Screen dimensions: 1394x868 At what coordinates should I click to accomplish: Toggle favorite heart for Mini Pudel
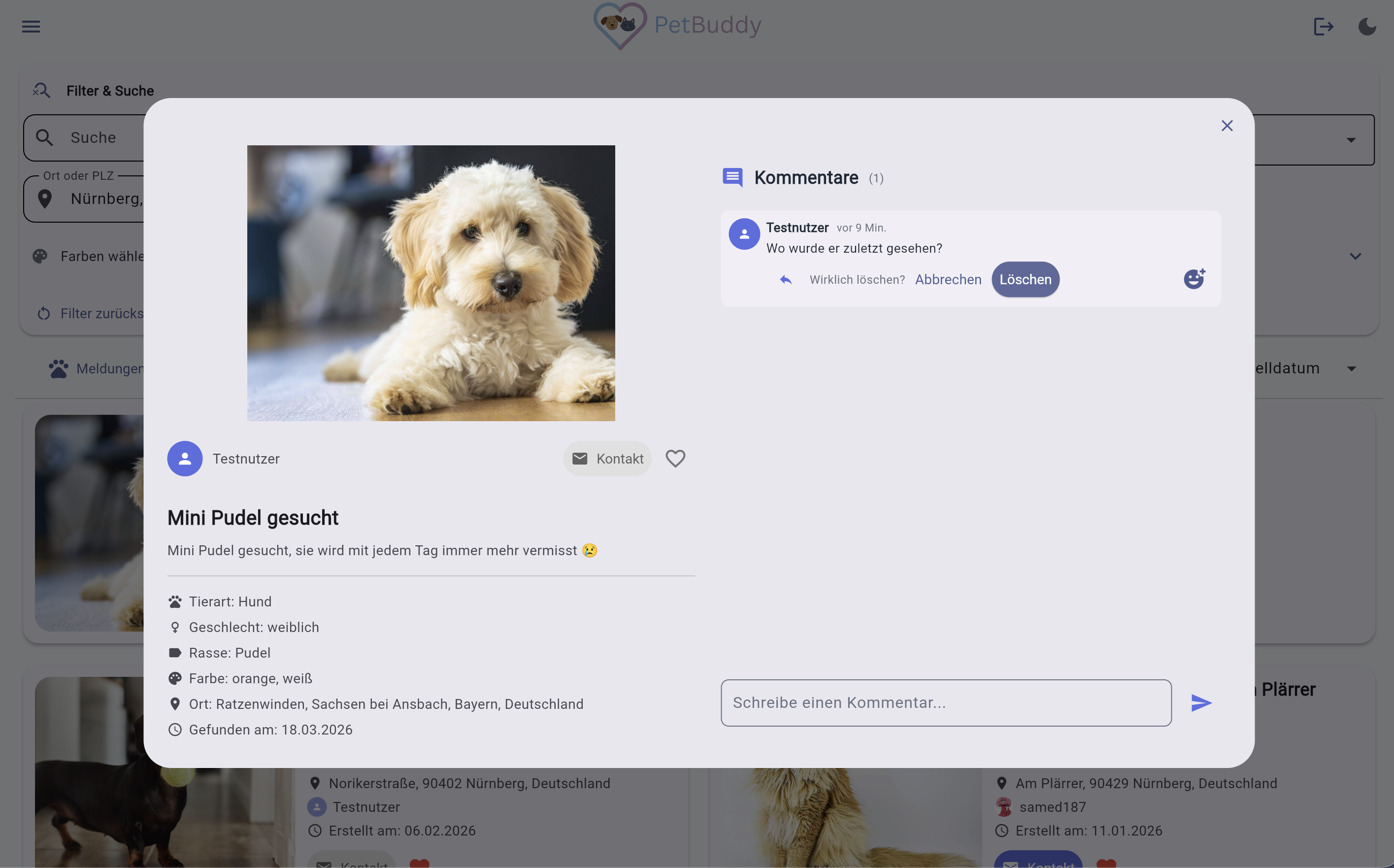click(675, 459)
